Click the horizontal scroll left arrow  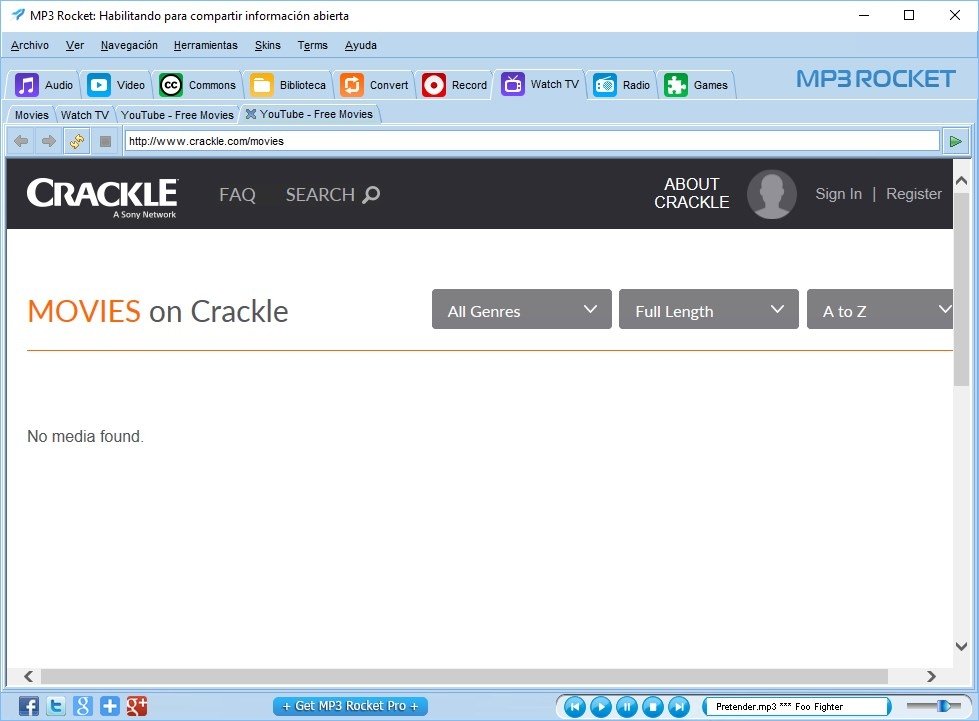pos(29,676)
